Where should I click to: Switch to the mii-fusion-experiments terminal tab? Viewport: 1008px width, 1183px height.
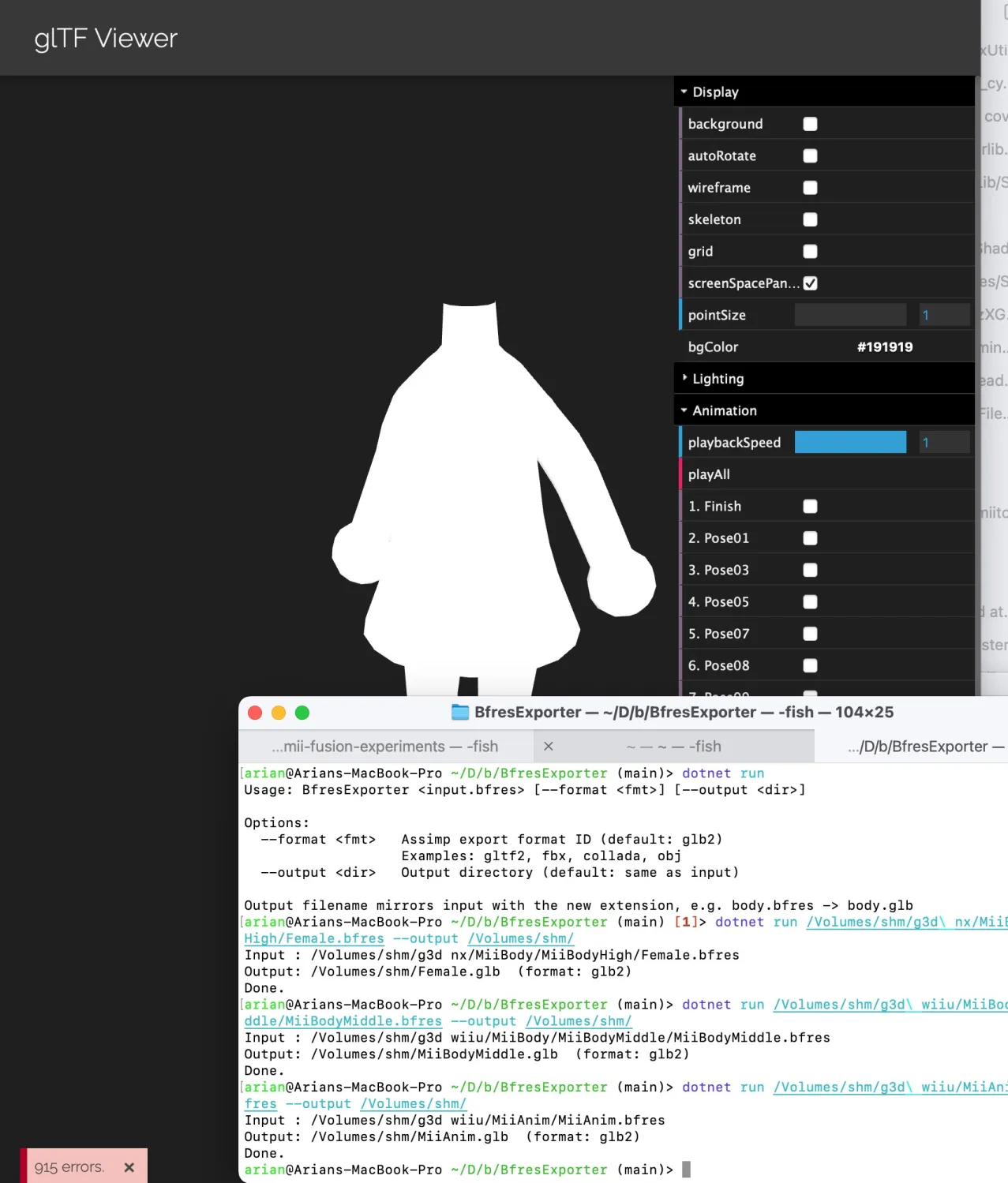(385, 746)
